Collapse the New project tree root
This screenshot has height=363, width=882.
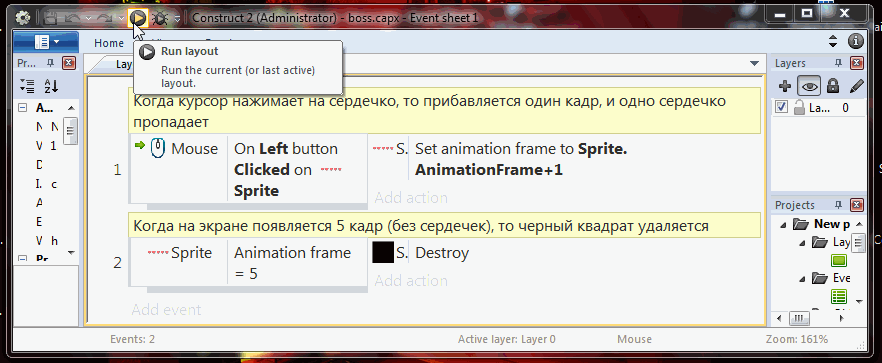coord(784,225)
